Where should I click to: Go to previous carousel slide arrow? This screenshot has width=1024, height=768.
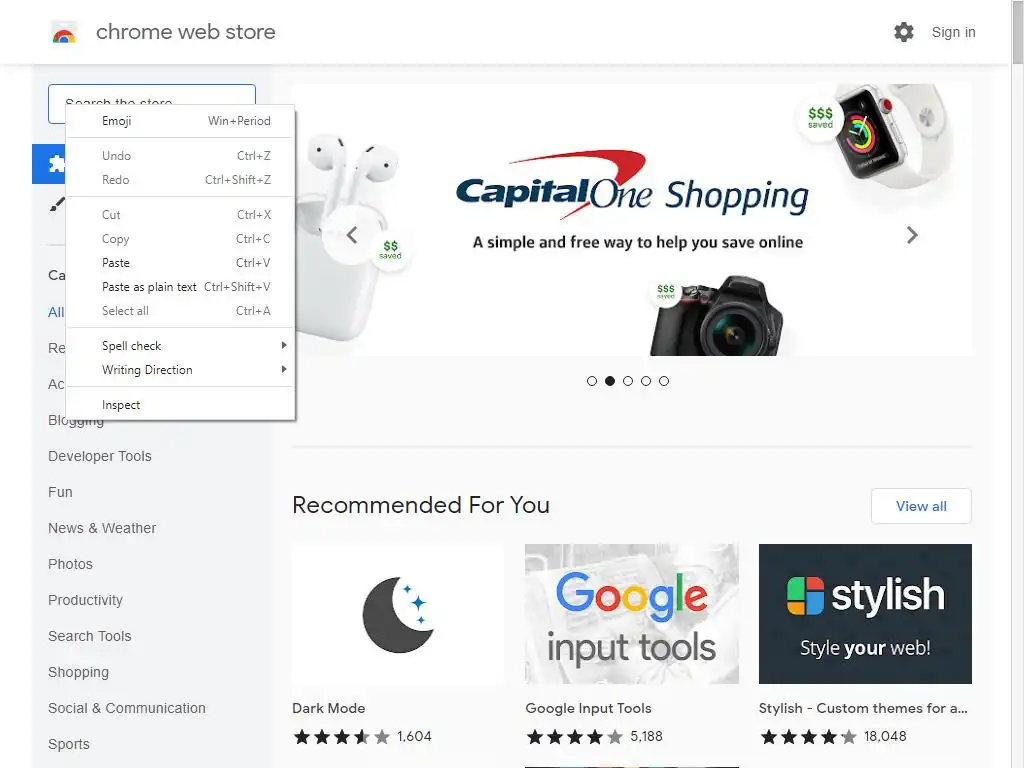click(x=352, y=235)
